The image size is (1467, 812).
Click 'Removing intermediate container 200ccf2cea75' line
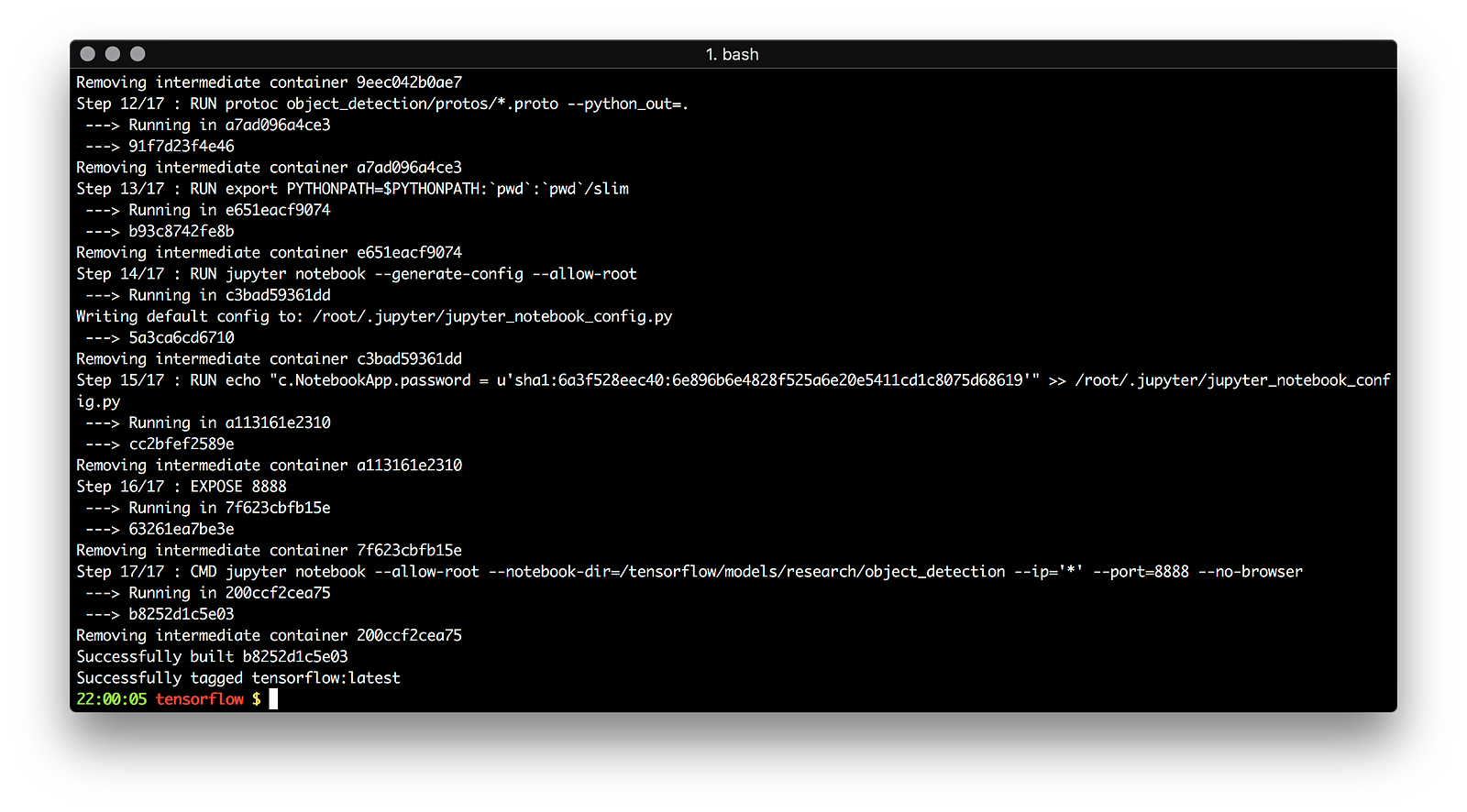click(x=269, y=635)
